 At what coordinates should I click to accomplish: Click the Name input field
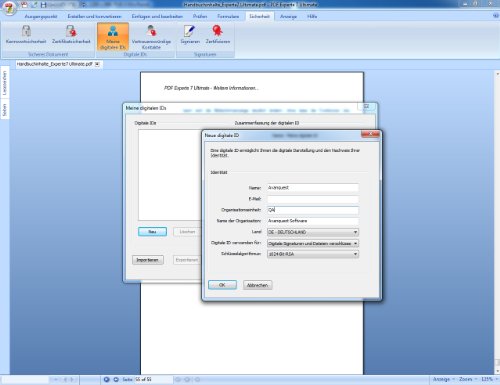[313, 188]
